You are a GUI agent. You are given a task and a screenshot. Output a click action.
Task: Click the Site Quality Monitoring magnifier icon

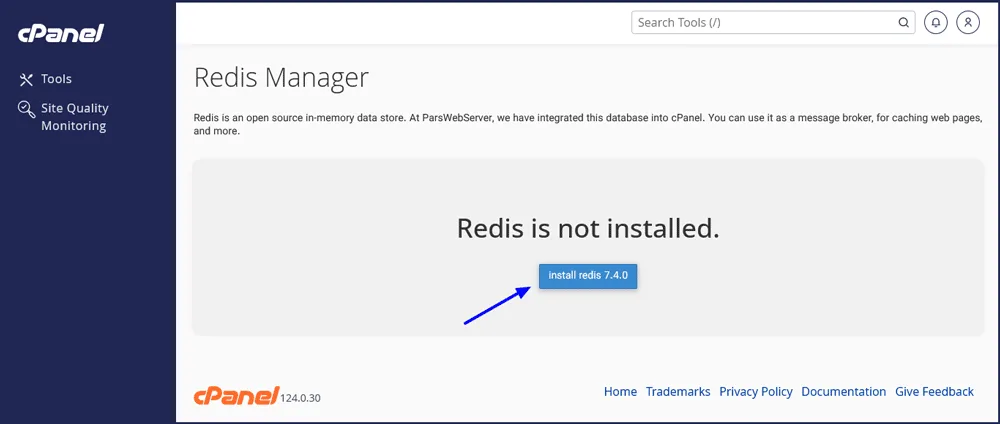click(x=27, y=110)
